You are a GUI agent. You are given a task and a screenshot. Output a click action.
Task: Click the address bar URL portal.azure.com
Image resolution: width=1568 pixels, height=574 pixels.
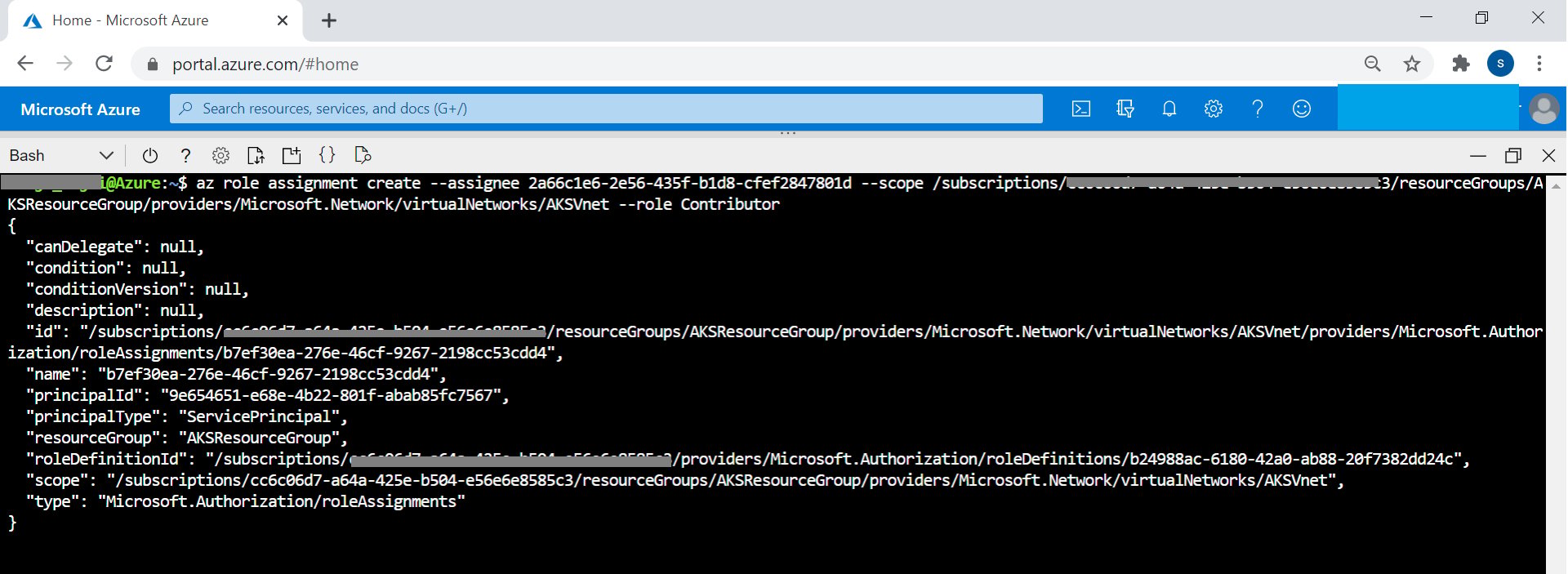[x=265, y=65]
